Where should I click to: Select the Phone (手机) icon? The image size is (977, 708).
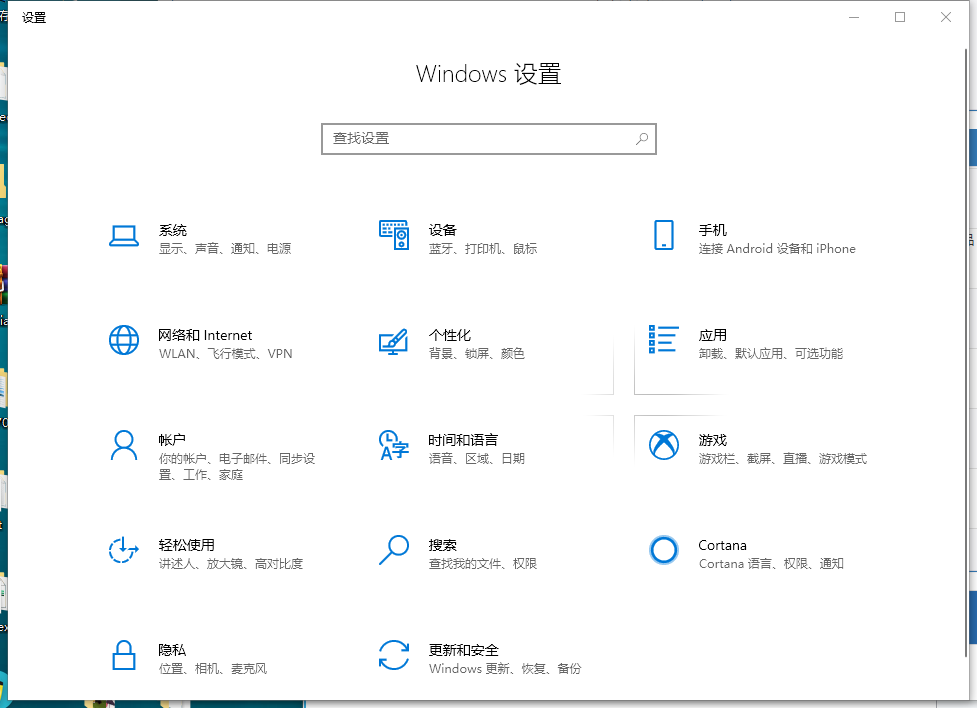(664, 236)
